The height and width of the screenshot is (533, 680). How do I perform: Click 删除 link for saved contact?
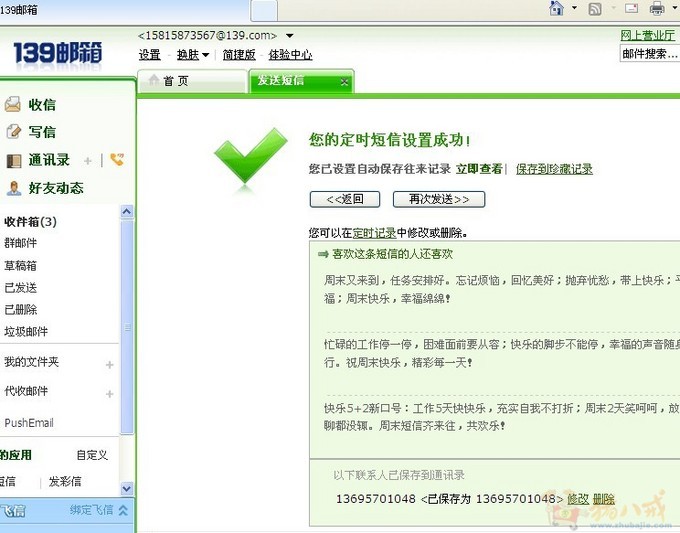(x=603, y=499)
